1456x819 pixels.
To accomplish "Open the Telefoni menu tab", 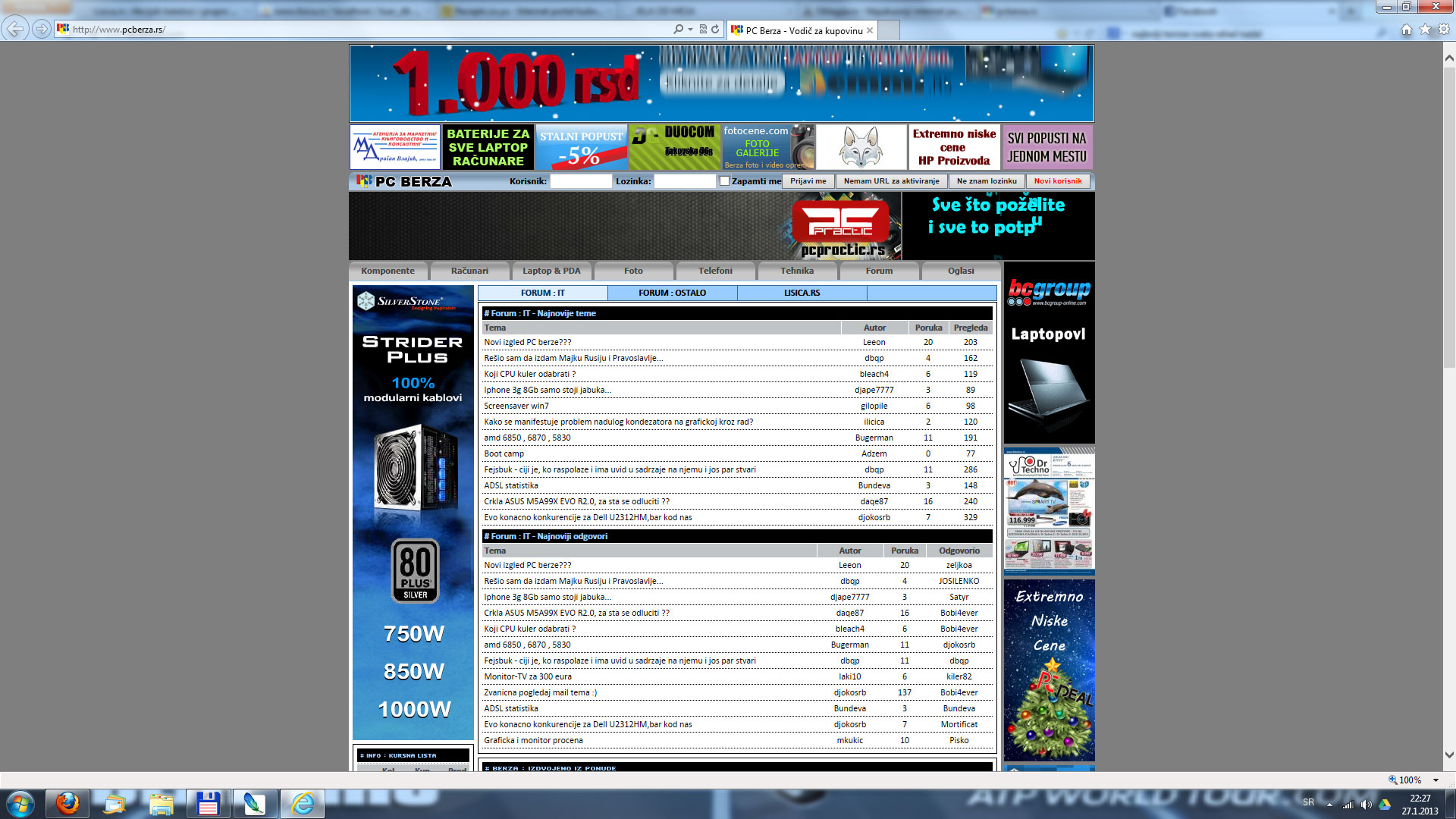I will click(x=715, y=271).
